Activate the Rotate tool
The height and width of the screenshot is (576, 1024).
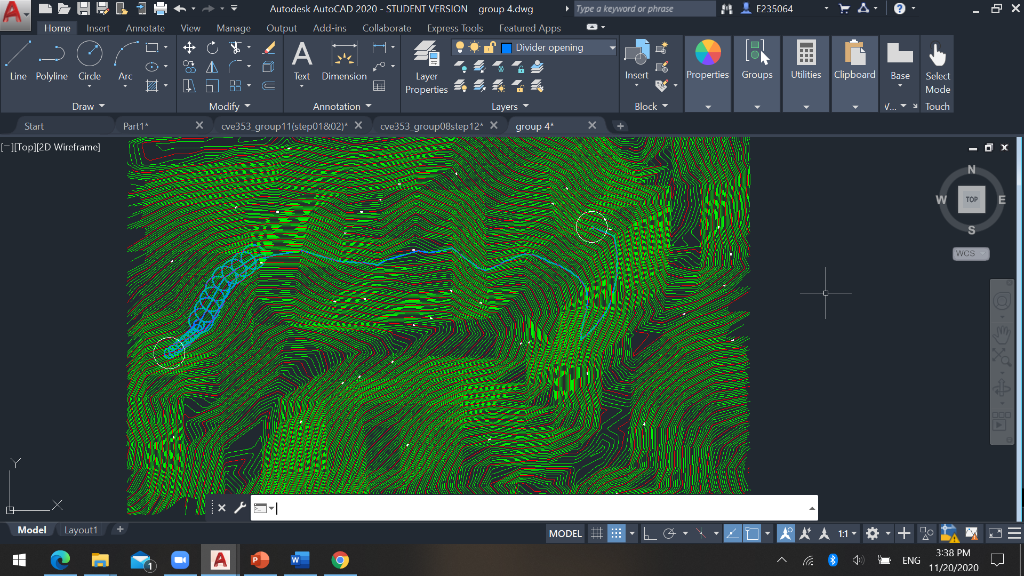click(212, 48)
